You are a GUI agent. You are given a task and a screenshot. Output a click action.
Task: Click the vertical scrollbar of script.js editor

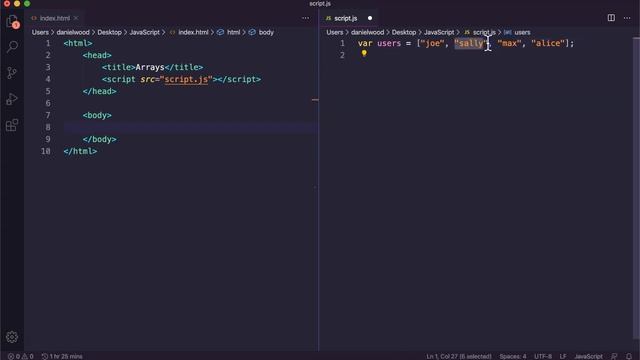pos(636,188)
